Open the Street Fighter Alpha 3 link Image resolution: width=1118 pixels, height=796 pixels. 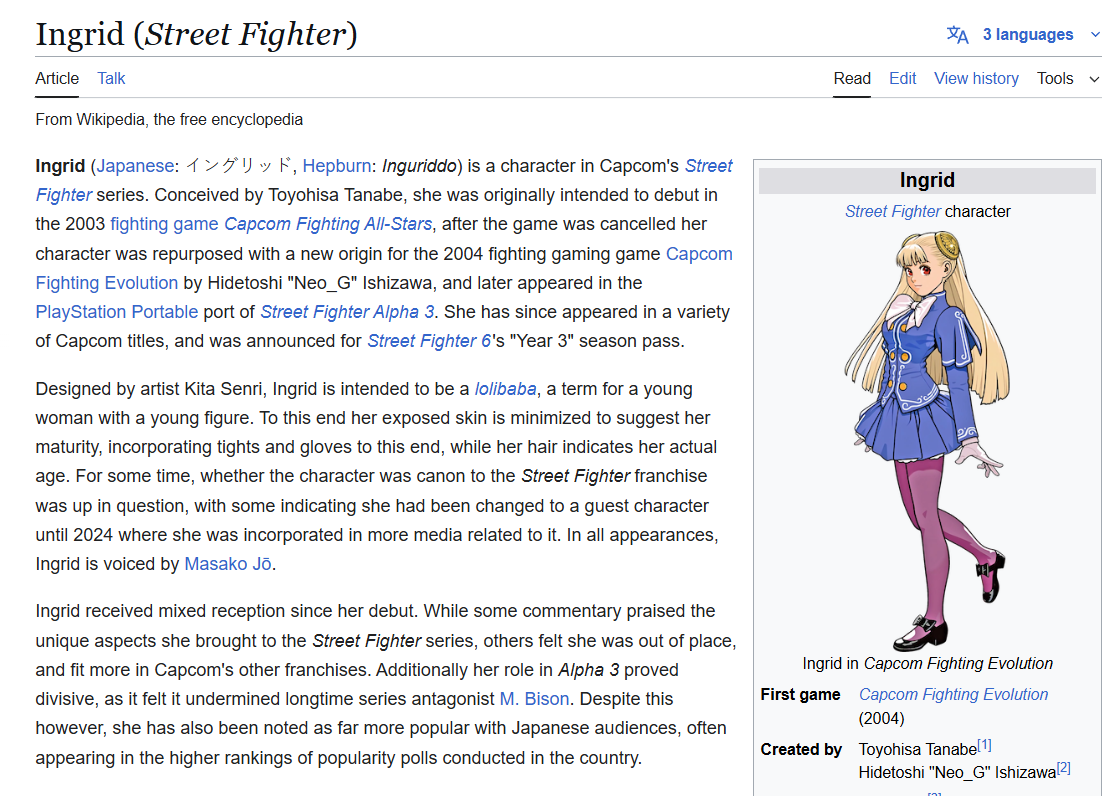(347, 312)
